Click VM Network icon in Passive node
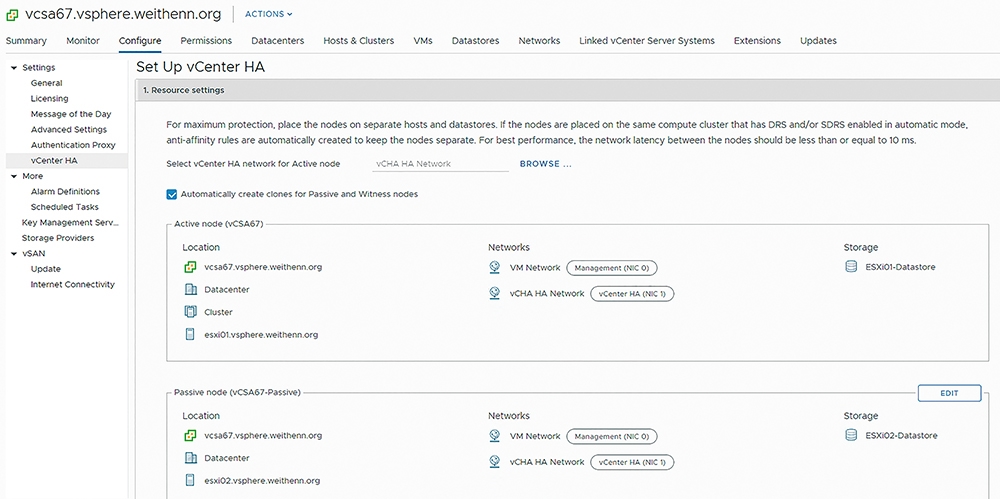Screen dimensions: 1000x499 pyautogui.click(x=494, y=436)
